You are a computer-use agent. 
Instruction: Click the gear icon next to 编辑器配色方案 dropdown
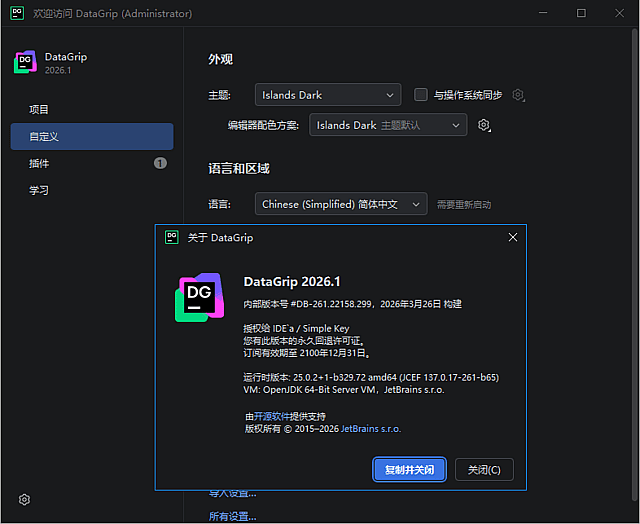click(x=484, y=125)
